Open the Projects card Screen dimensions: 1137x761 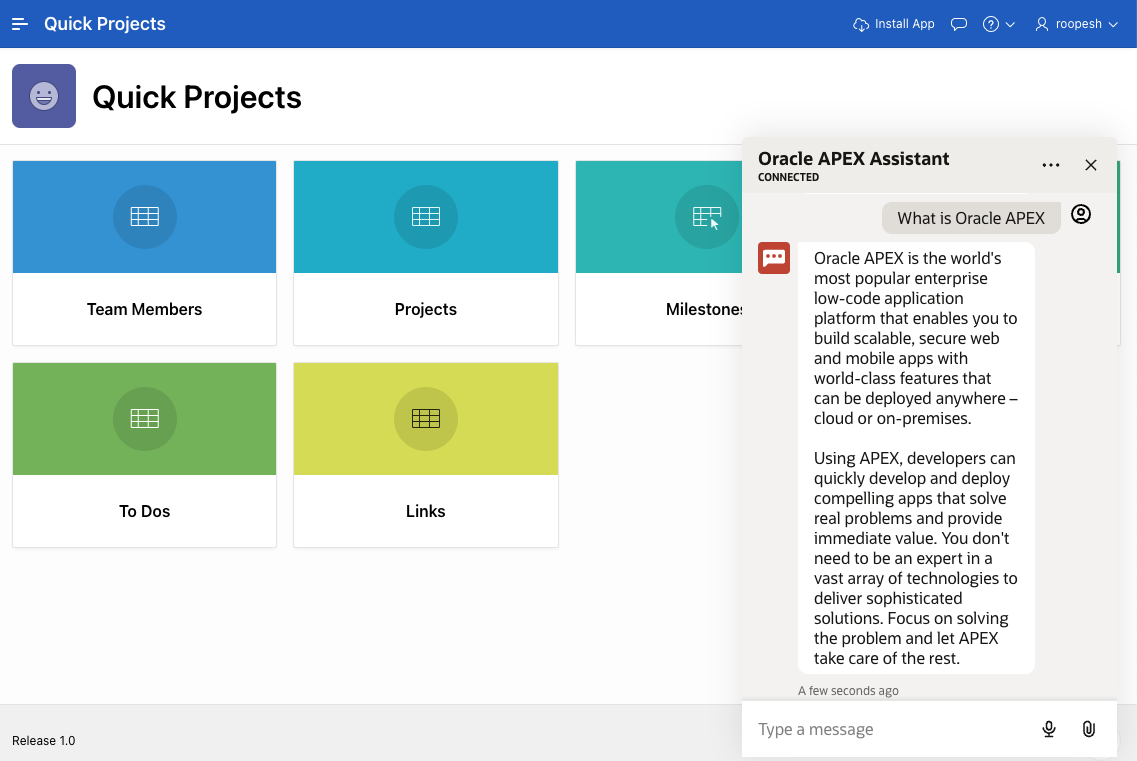click(426, 253)
